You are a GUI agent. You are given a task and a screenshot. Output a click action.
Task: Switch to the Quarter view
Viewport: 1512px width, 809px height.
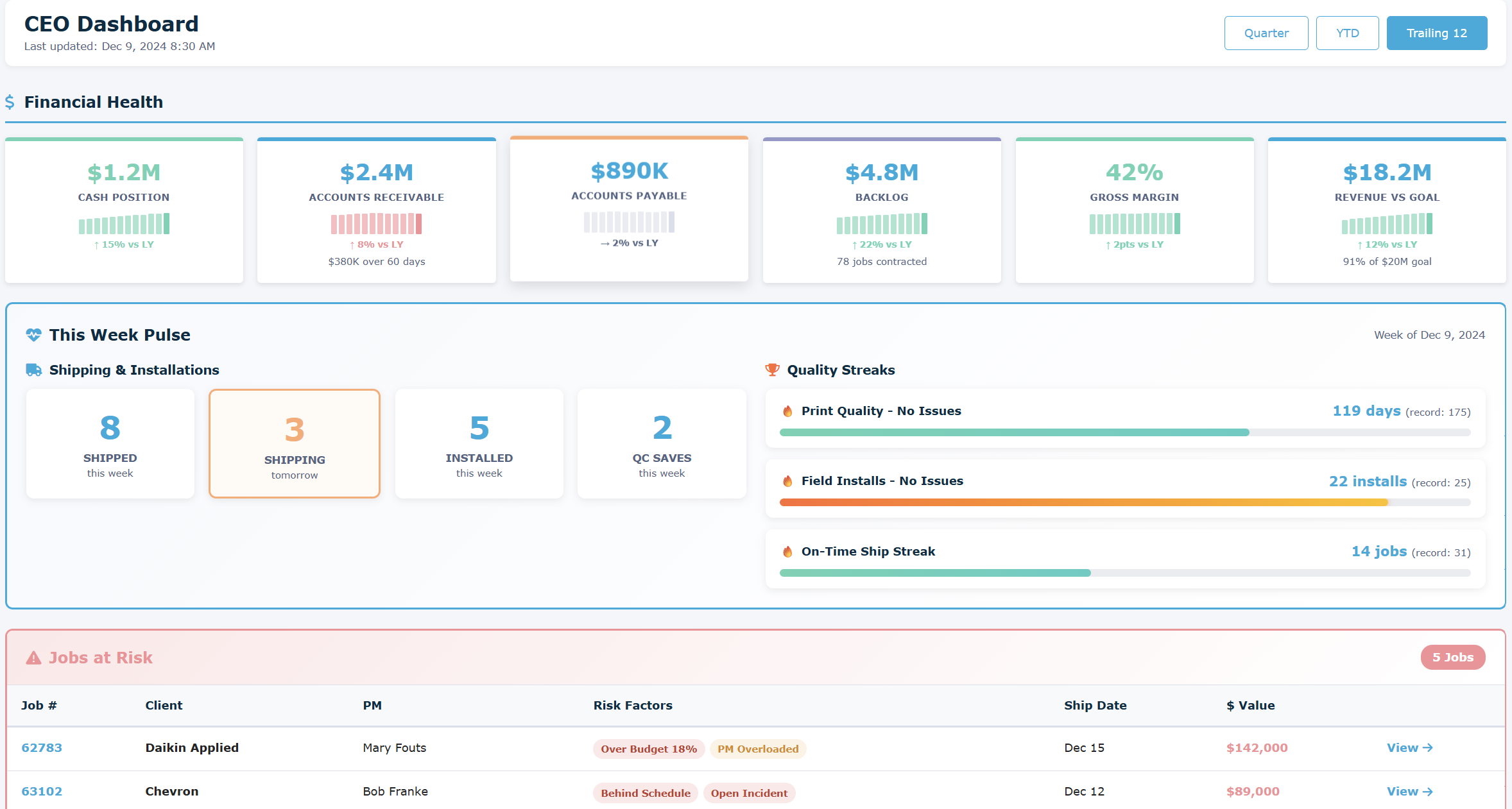(1266, 33)
